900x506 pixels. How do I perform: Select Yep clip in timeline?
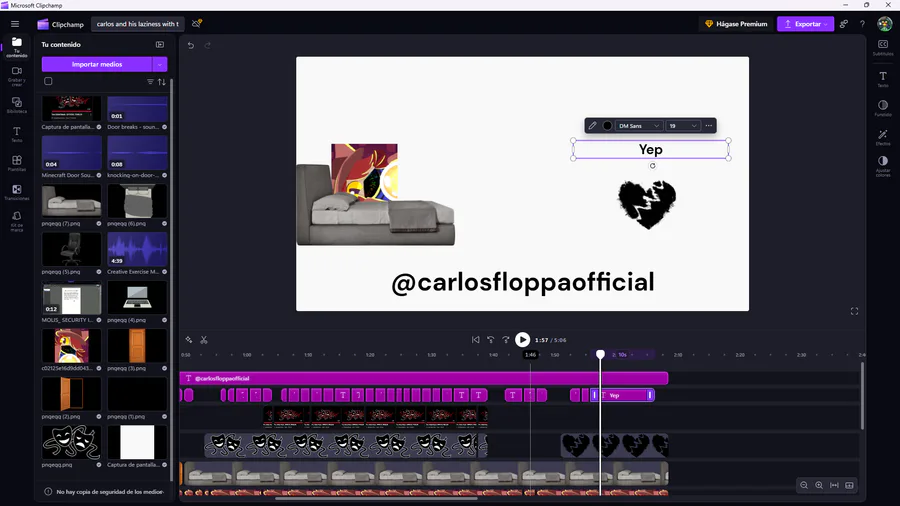pyautogui.click(x=623, y=395)
